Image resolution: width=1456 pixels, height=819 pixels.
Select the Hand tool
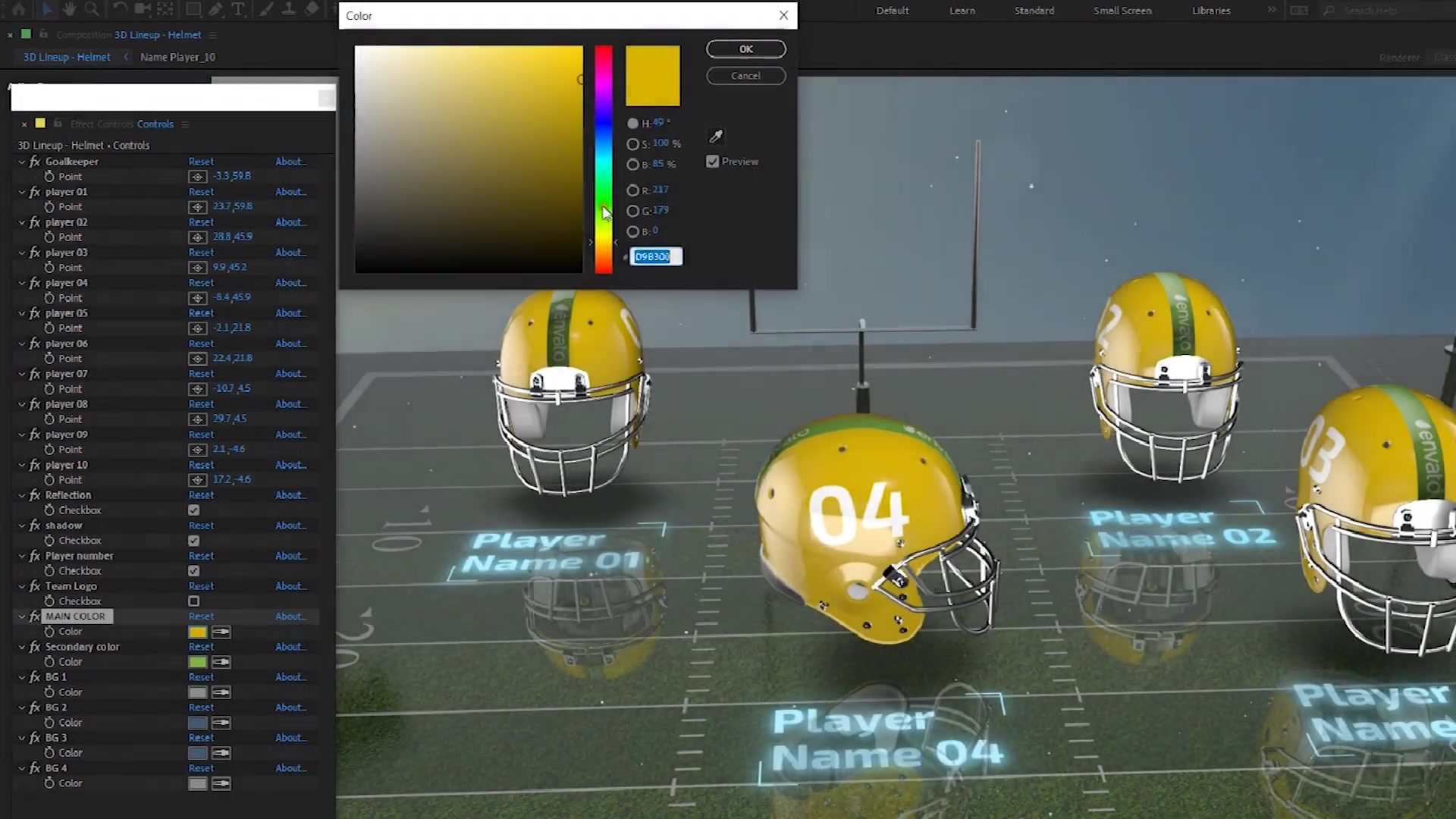click(x=69, y=9)
